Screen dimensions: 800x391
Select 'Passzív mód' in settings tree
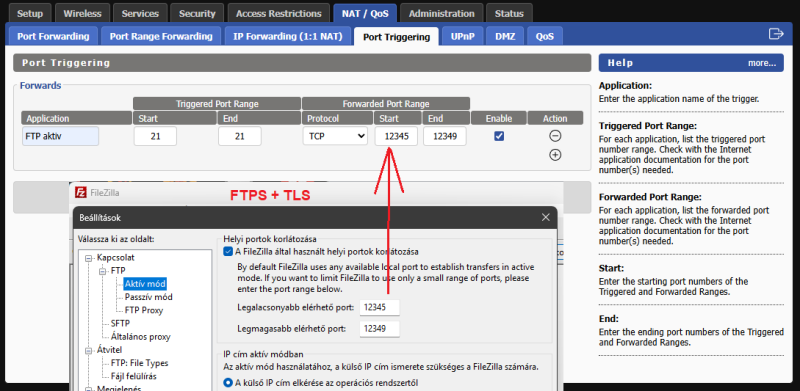coord(148,297)
